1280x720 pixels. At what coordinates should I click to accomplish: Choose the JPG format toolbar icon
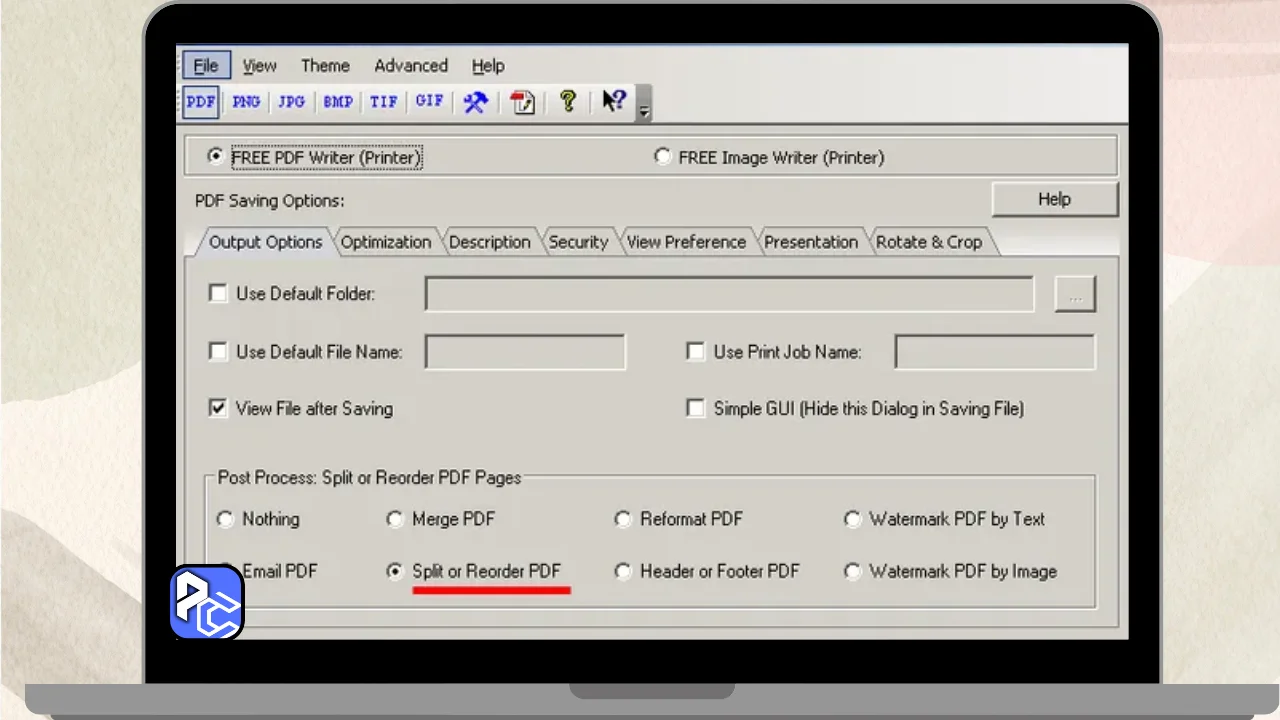pos(291,102)
